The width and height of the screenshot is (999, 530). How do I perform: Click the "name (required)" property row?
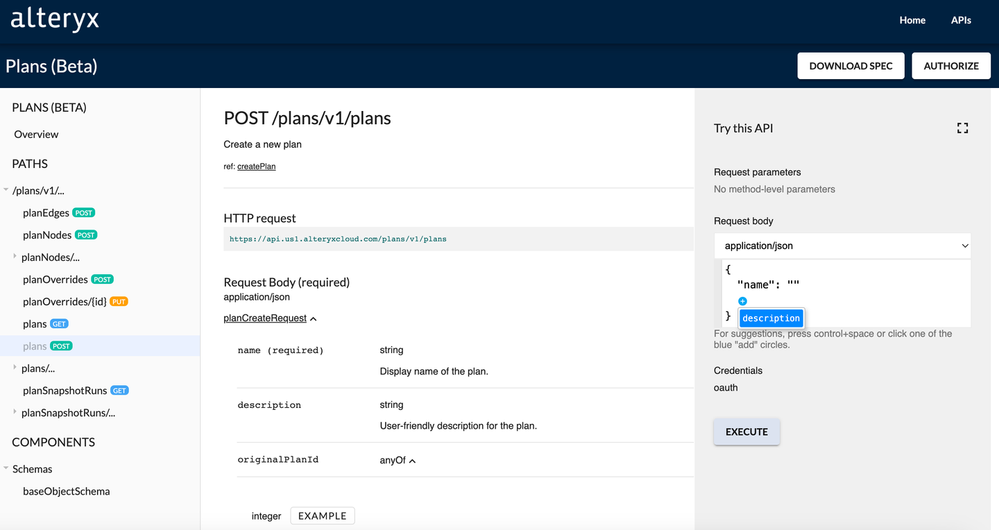coord(465,361)
